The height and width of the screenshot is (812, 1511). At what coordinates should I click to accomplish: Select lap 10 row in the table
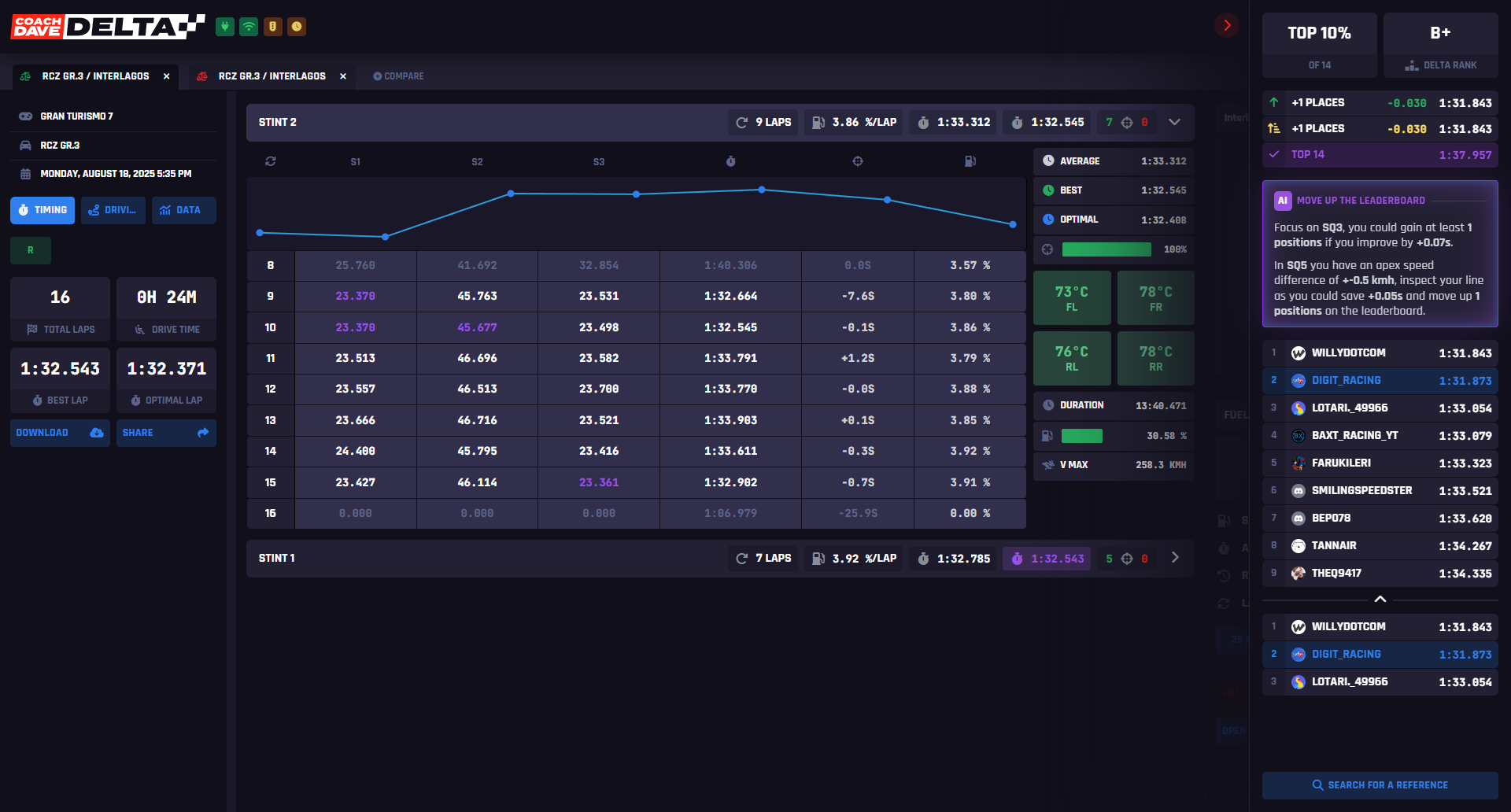[637, 327]
